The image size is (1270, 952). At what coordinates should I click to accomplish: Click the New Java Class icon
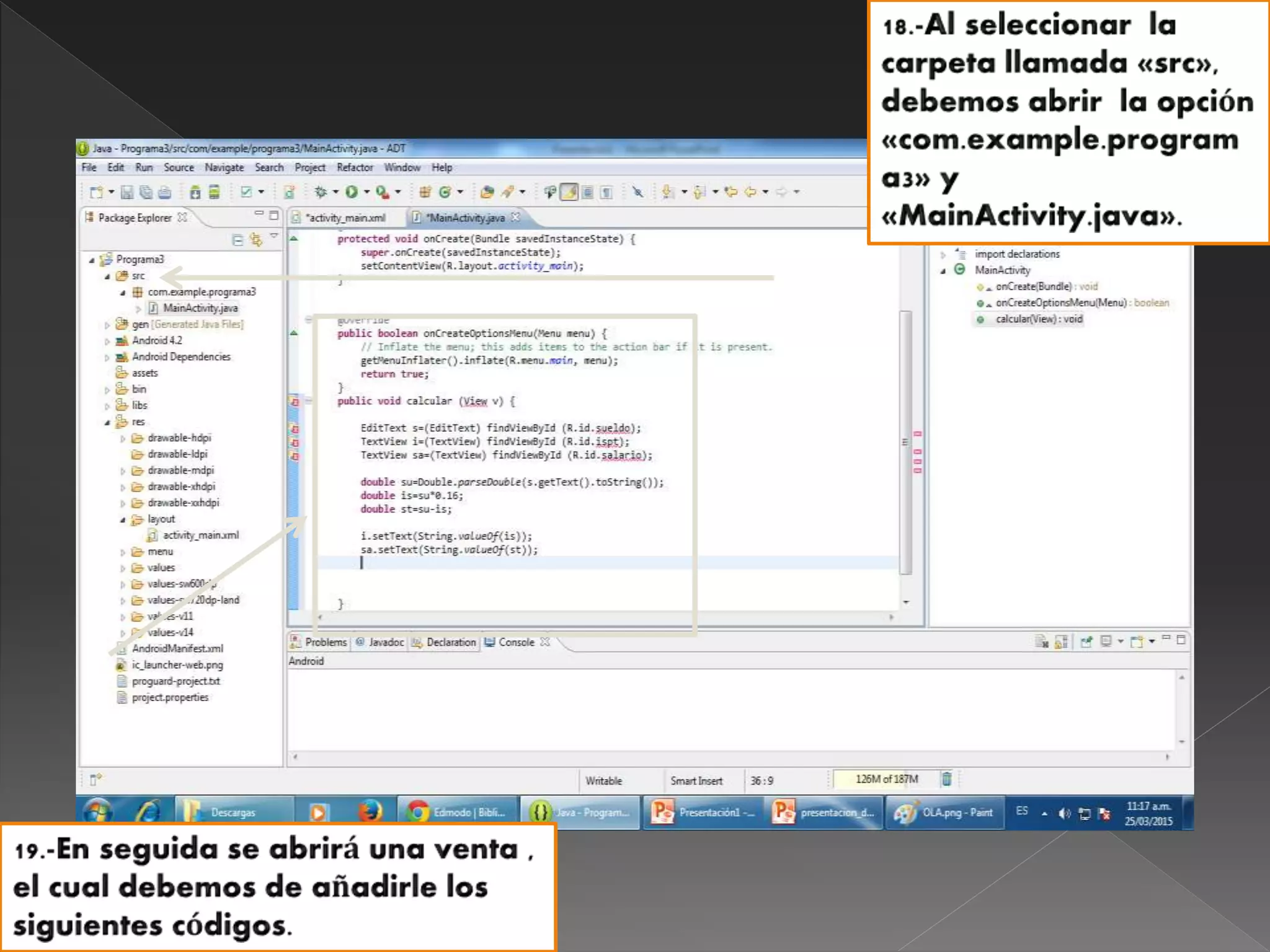point(445,192)
